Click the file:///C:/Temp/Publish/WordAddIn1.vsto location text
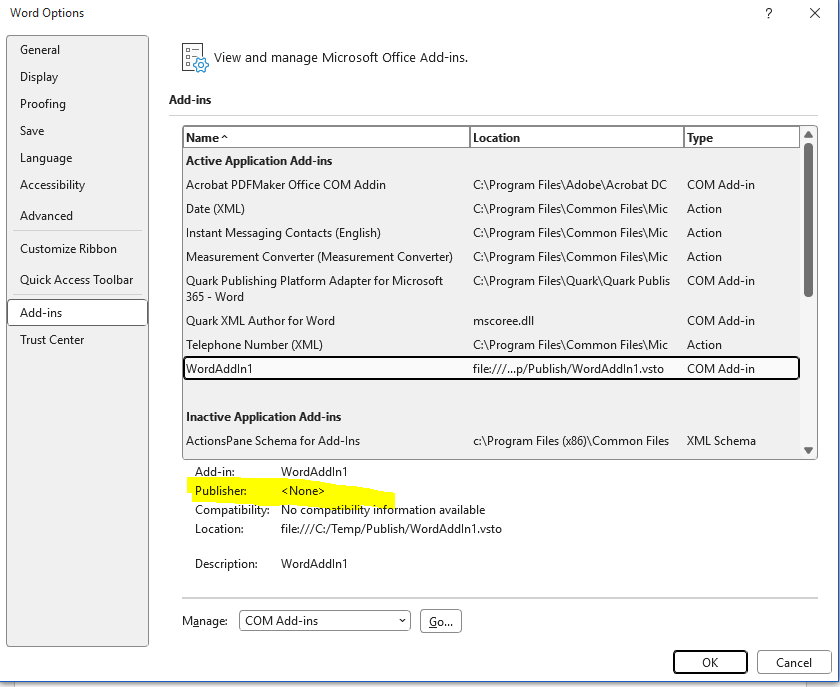Image resolution: width=840 pixels, height=687 pixels. 391,529
